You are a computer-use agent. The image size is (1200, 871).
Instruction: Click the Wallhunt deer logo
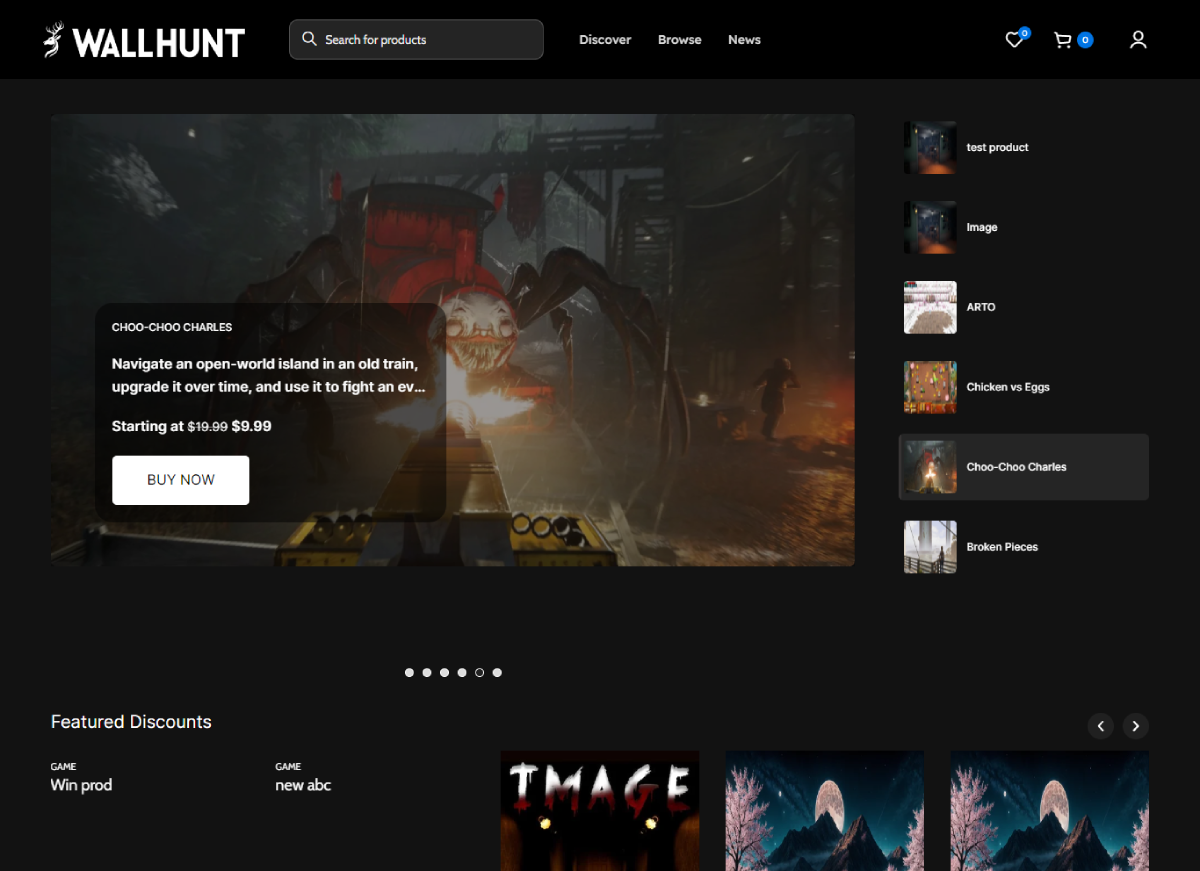tap(54, 40)
